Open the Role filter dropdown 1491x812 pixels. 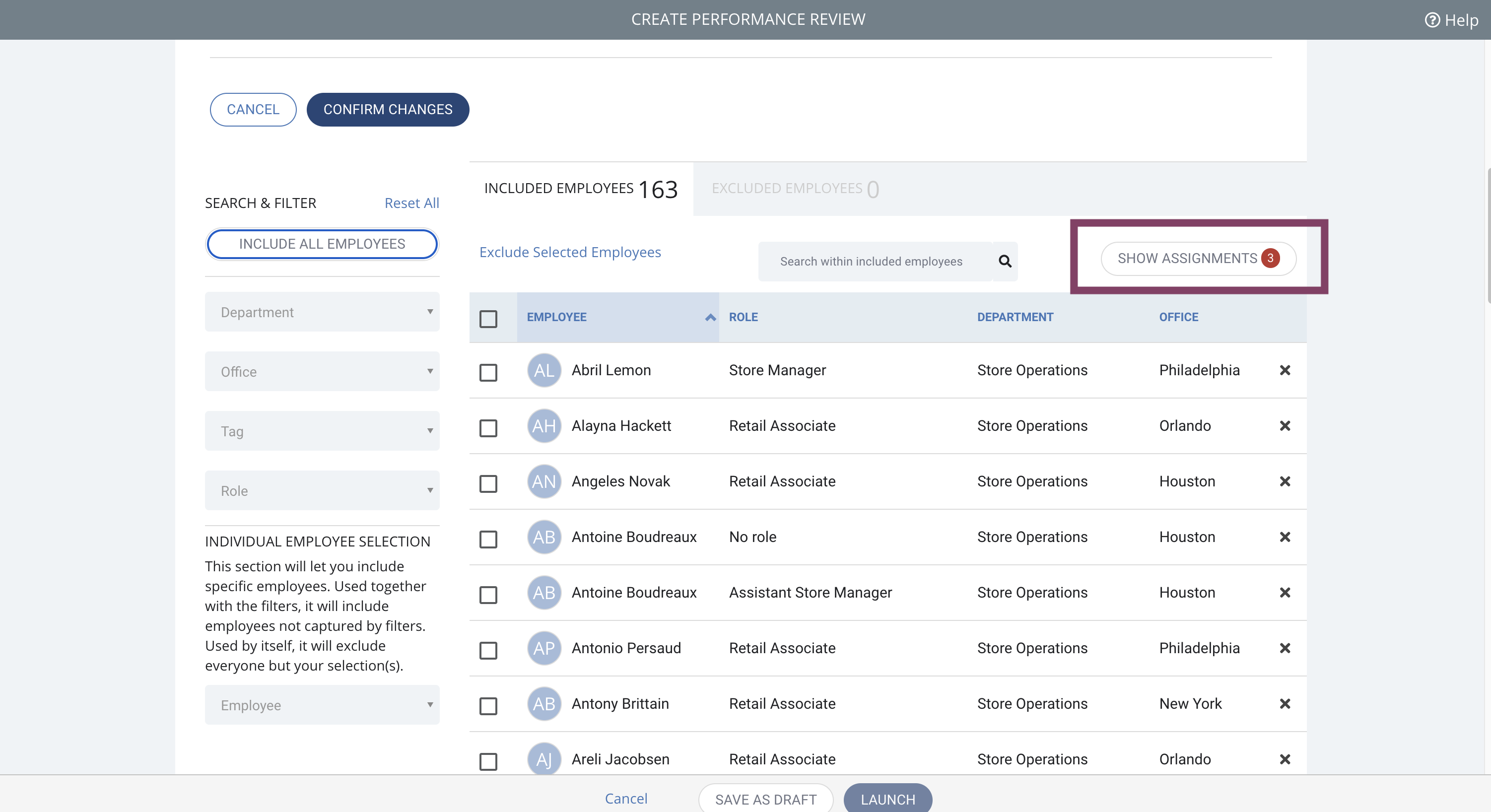(322, 491)
